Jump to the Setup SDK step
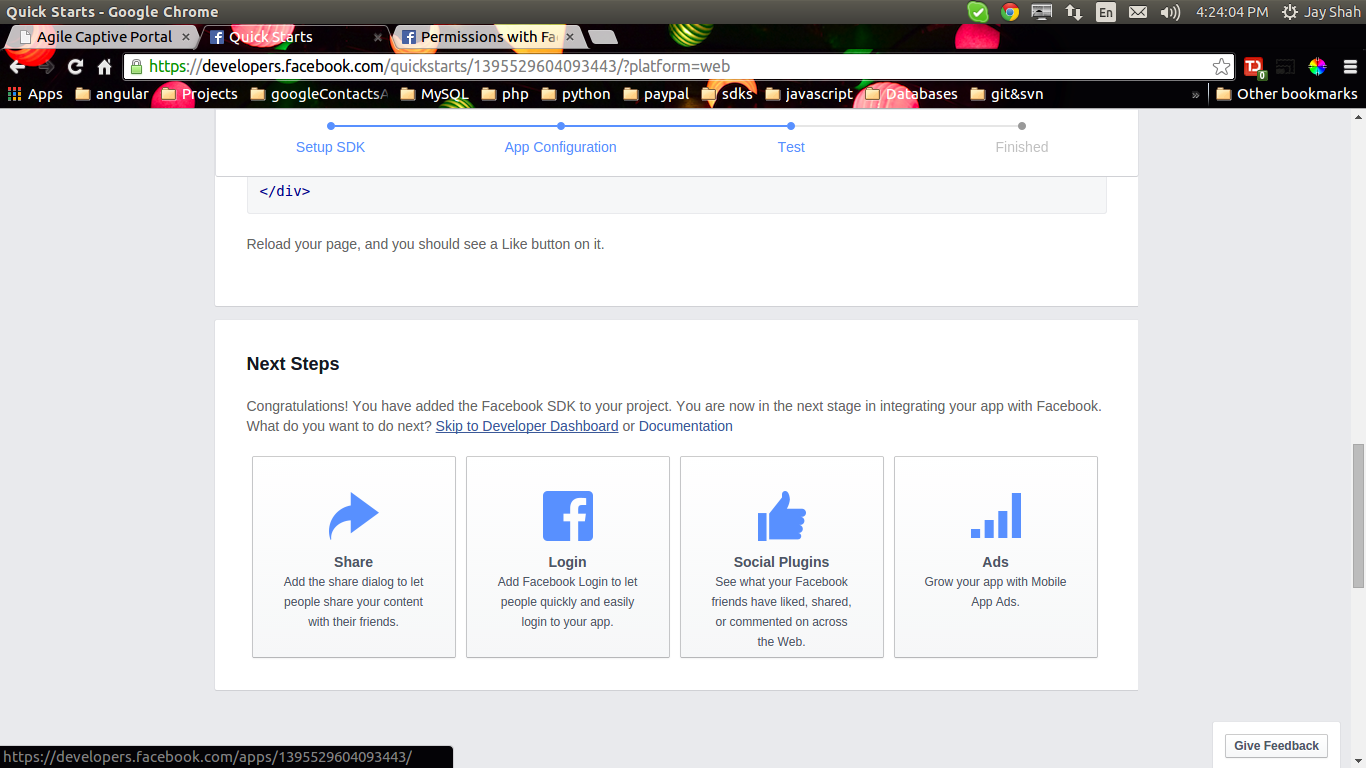The width and height of the screenshot is (1366, 768). [330, 147]
